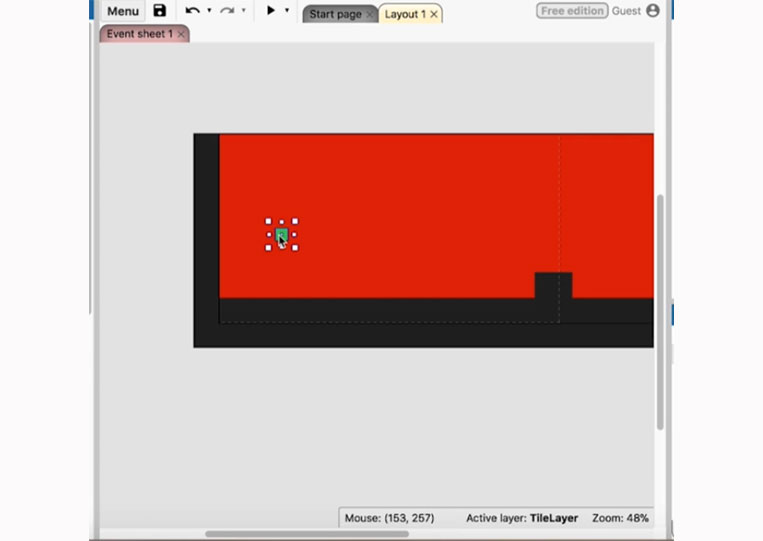Close the Start page tab
Screen dimensions: 763x541
coord(369,15)
